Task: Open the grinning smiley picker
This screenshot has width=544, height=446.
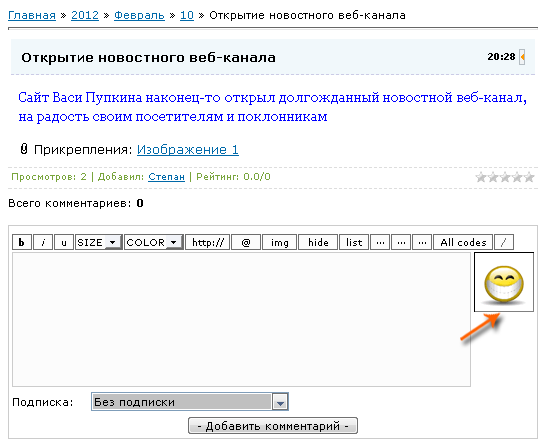Action: click(504, 282)
